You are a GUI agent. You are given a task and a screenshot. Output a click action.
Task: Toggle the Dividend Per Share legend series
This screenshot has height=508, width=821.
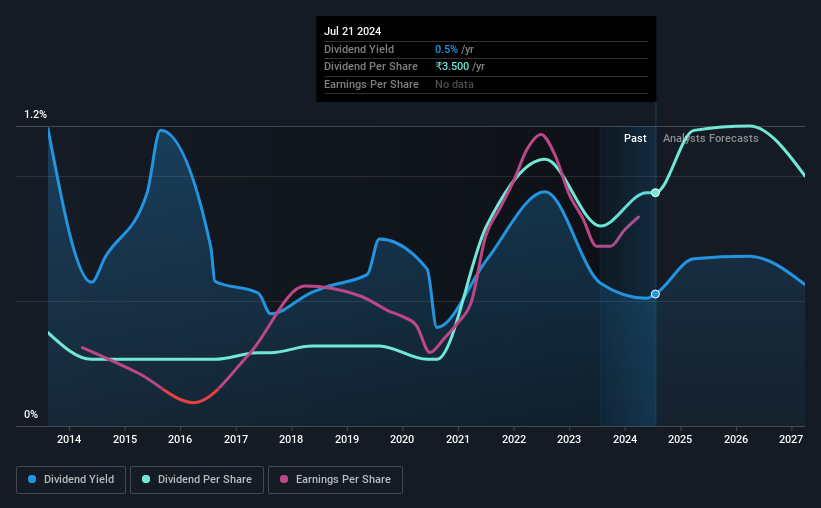point(197,480)
